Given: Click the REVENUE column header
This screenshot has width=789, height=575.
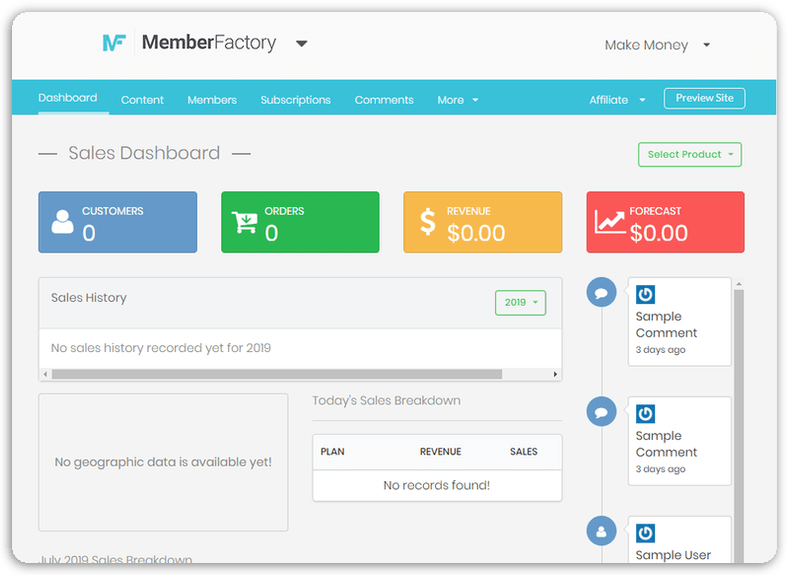Looking at the screenshot, I should tap(441, 452).
